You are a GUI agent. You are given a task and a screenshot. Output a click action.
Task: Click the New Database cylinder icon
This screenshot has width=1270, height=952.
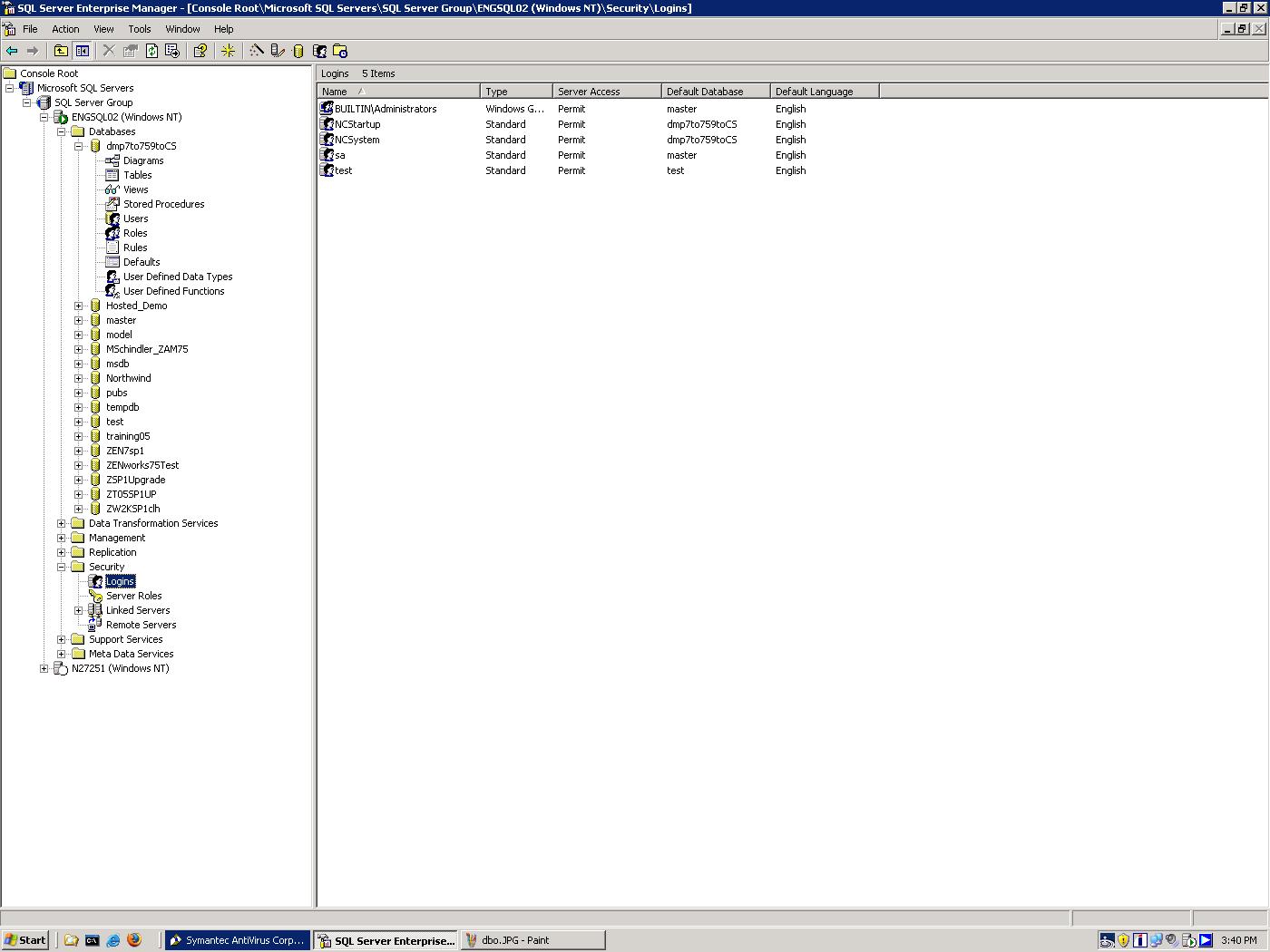(298, 51)
